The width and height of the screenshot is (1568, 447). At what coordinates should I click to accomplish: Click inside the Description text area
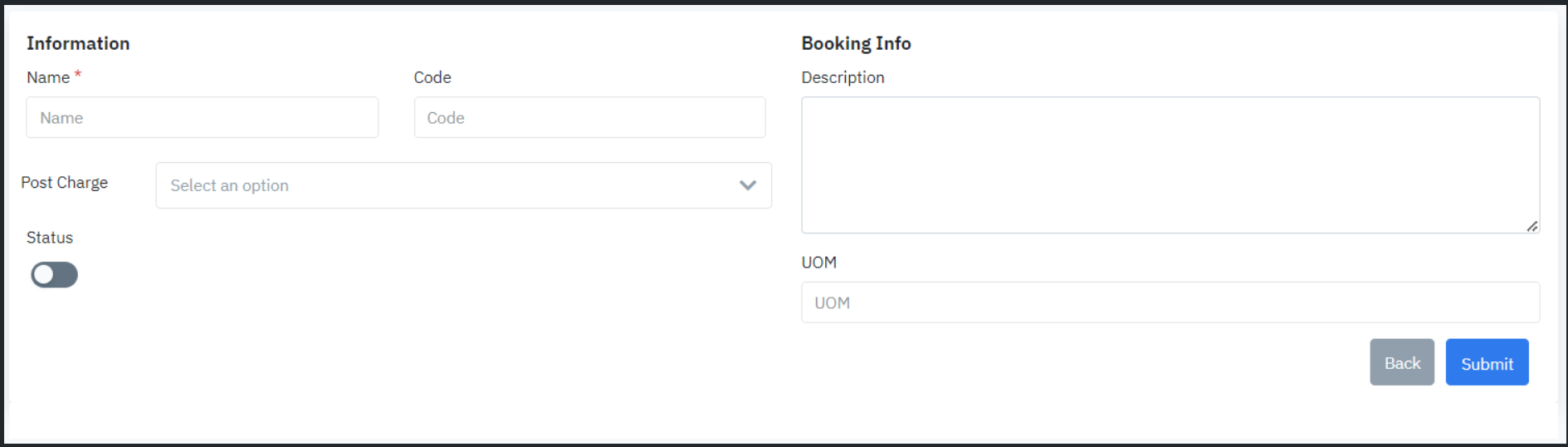pyautogui.click(x=1170, y=165)
